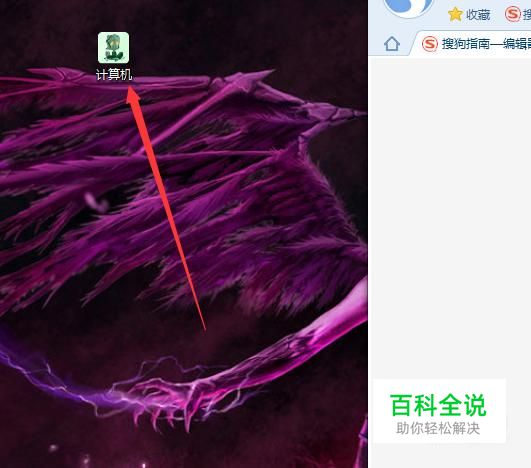The image size is (531, 468).
Task: Open the cut-off 搜 bookmark link
Action: click(527, 15)
